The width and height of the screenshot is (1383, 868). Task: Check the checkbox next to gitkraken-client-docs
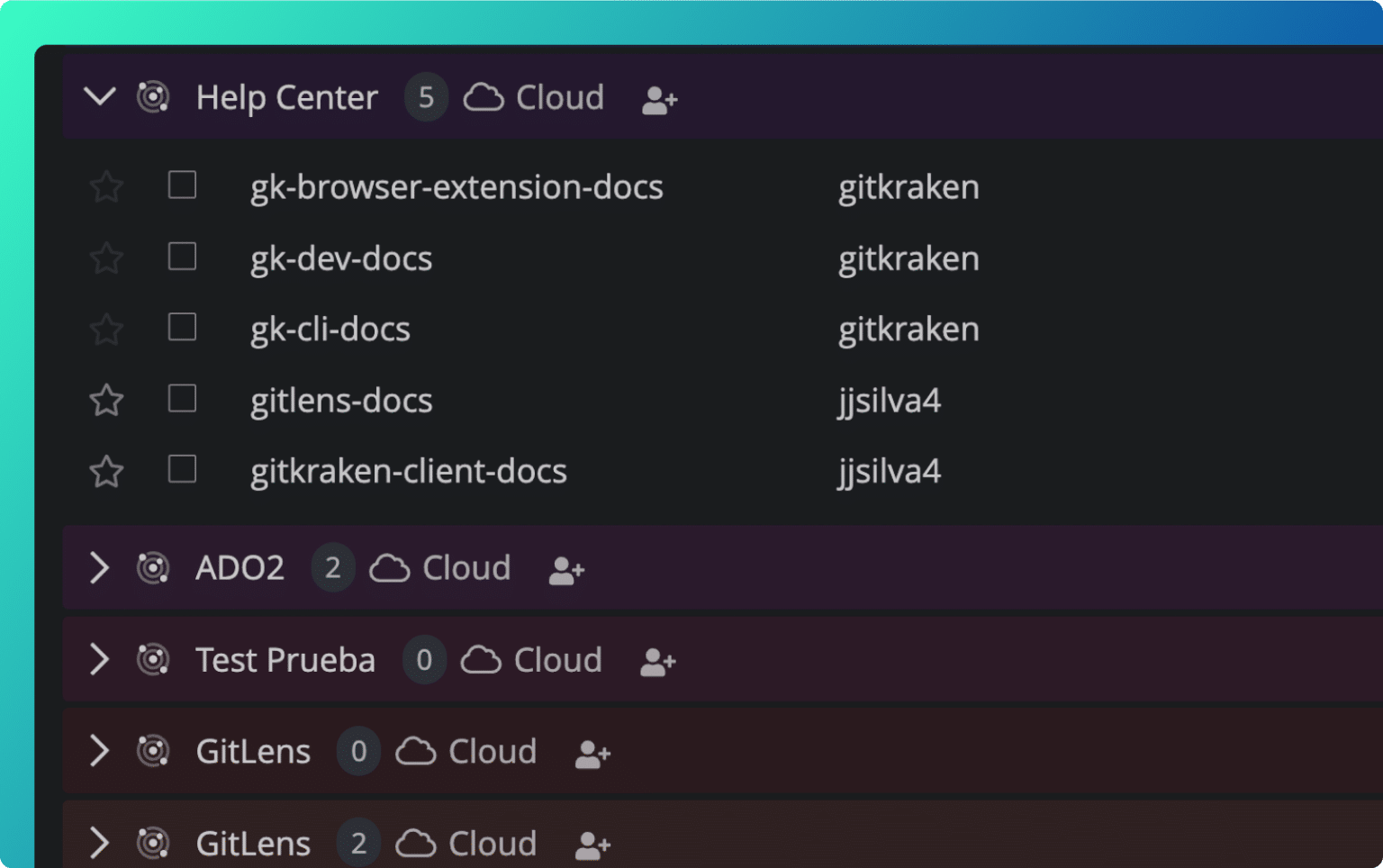point(182,469)
